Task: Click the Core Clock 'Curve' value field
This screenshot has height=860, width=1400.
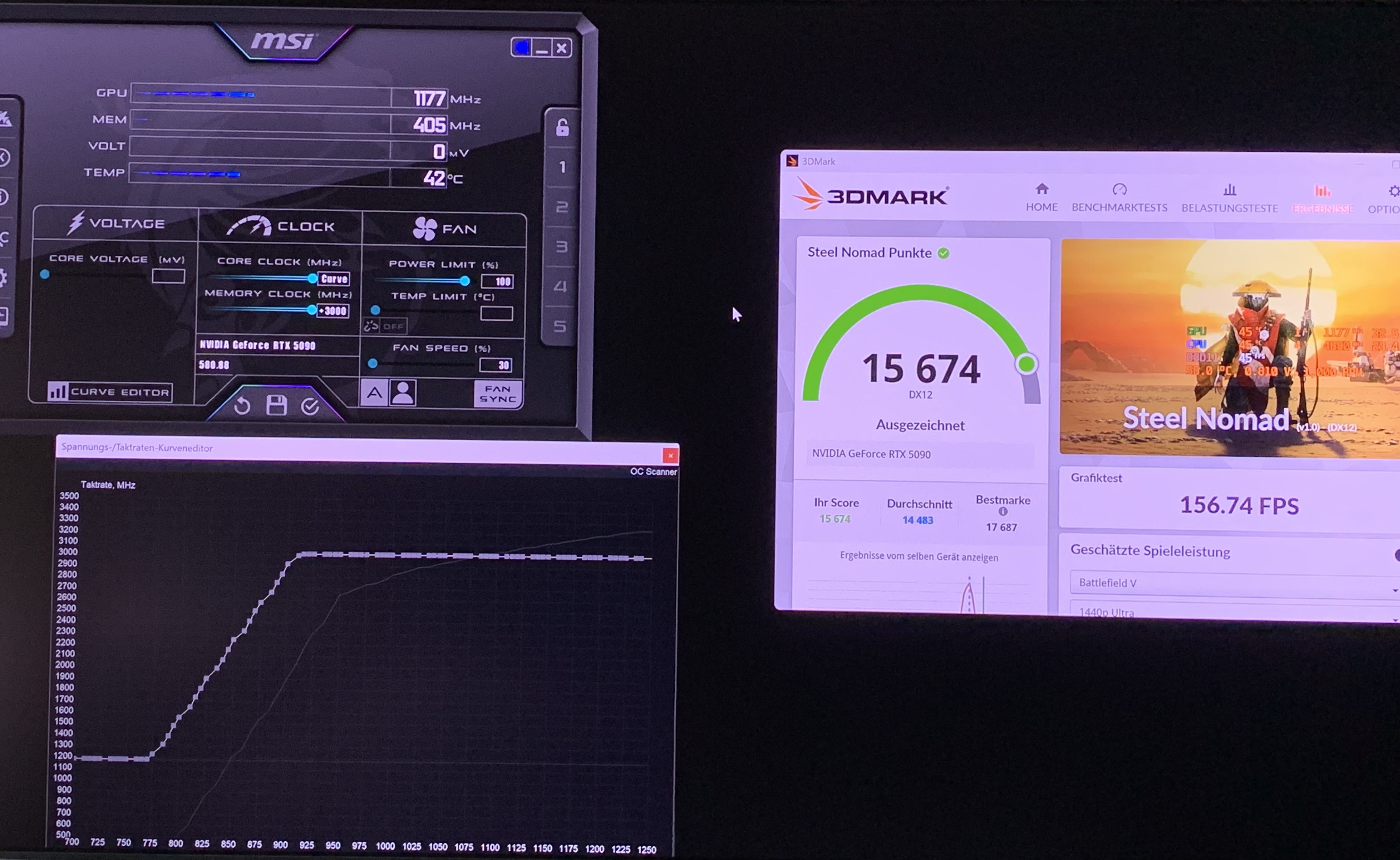Action: click(x=333, y=279)
